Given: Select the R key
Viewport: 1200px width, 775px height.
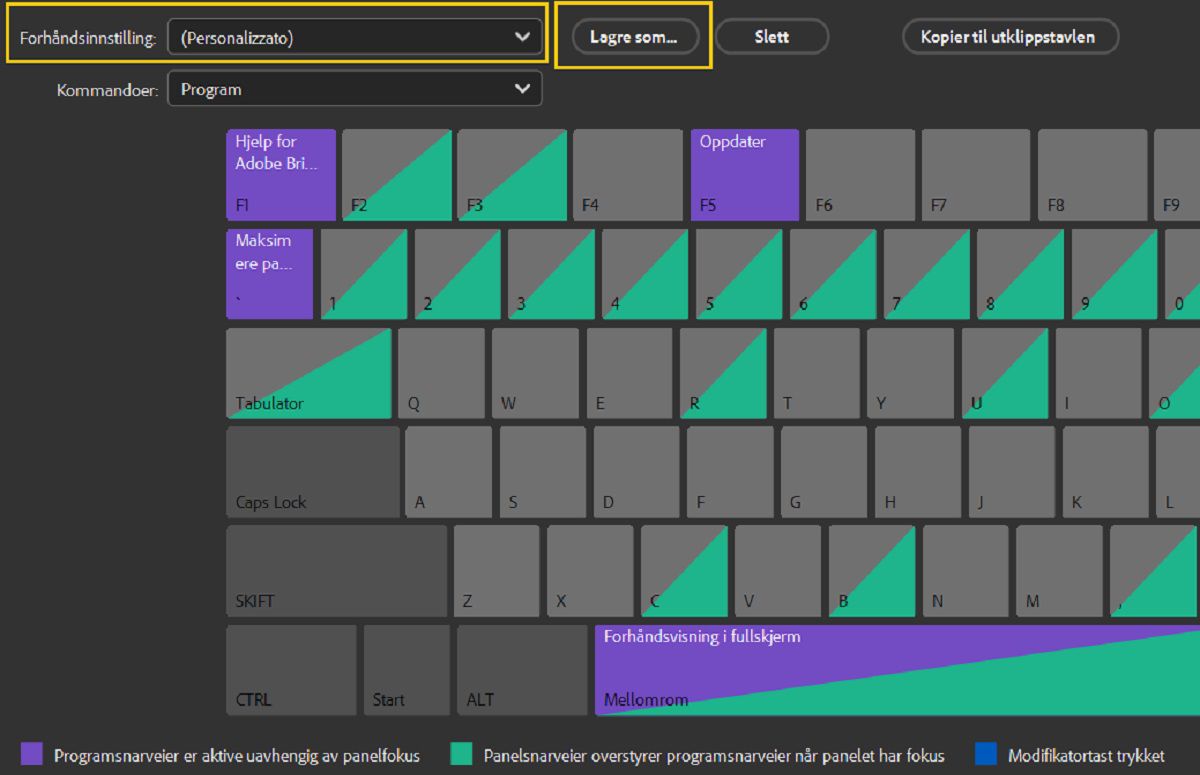Looking at the screenshot, I should tap(724, 373).
